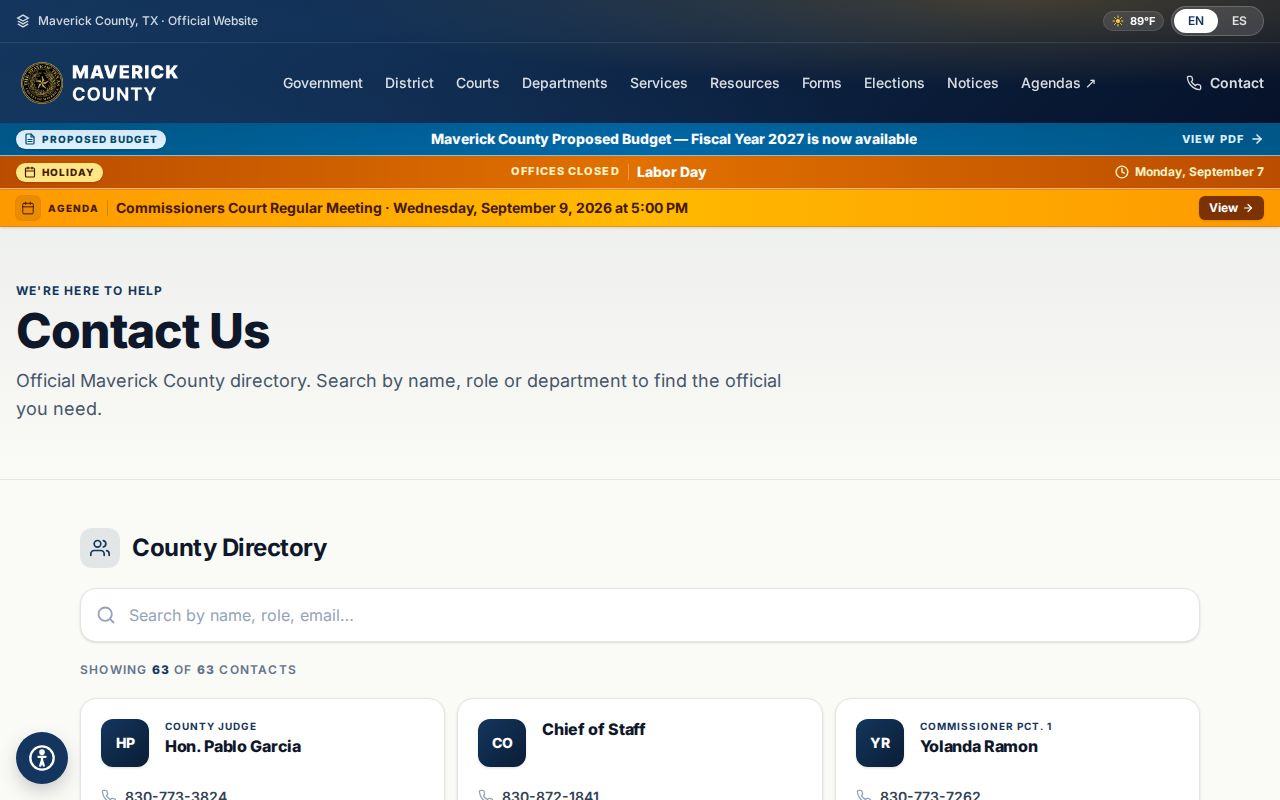Screen dimensions: 1280x800
Task: Click the 89°F weather badge
Action: (1133, 21)
